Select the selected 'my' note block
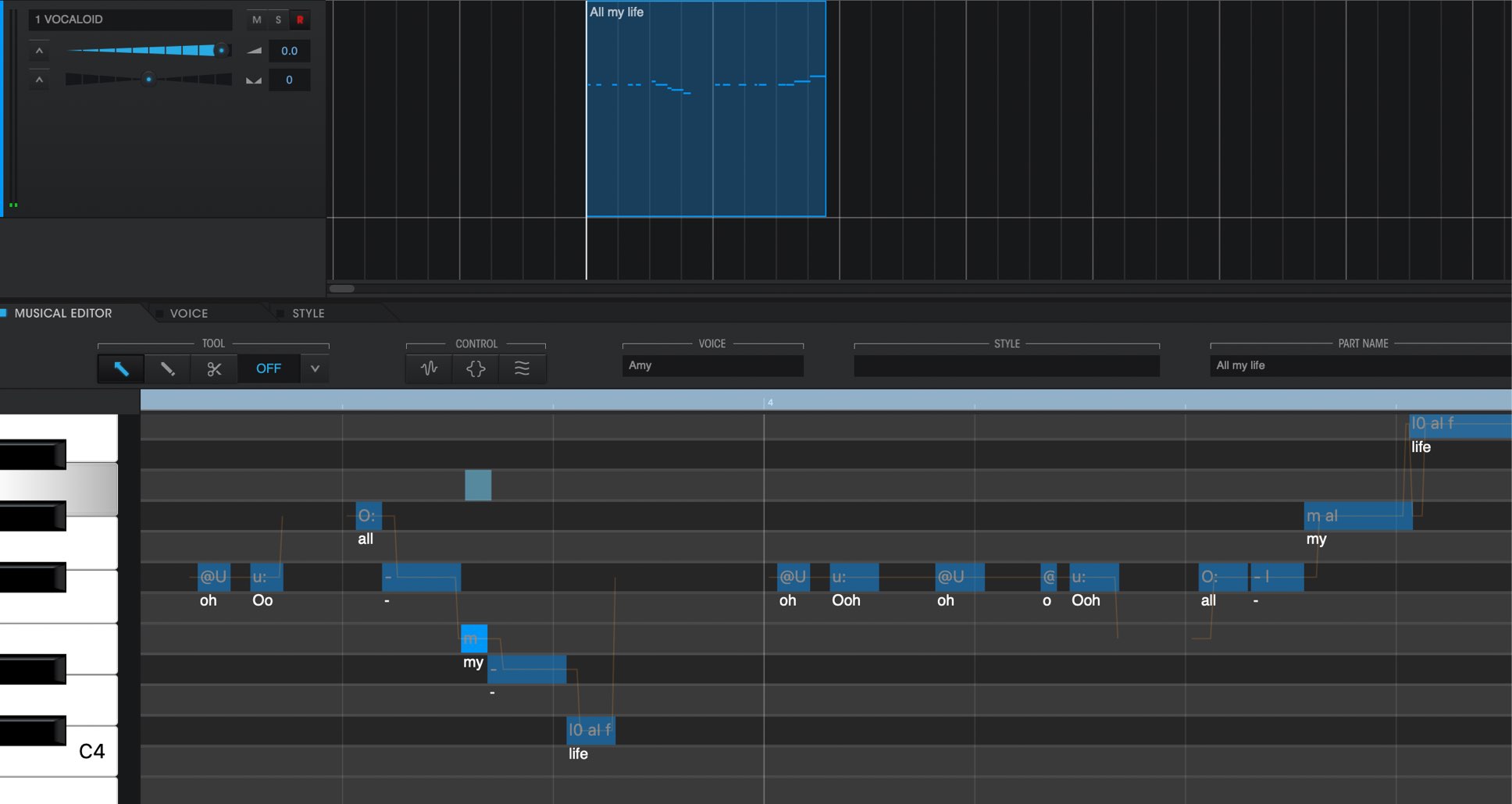The width and height of the screenshot is (1512, 804). (x=474, y=639)
